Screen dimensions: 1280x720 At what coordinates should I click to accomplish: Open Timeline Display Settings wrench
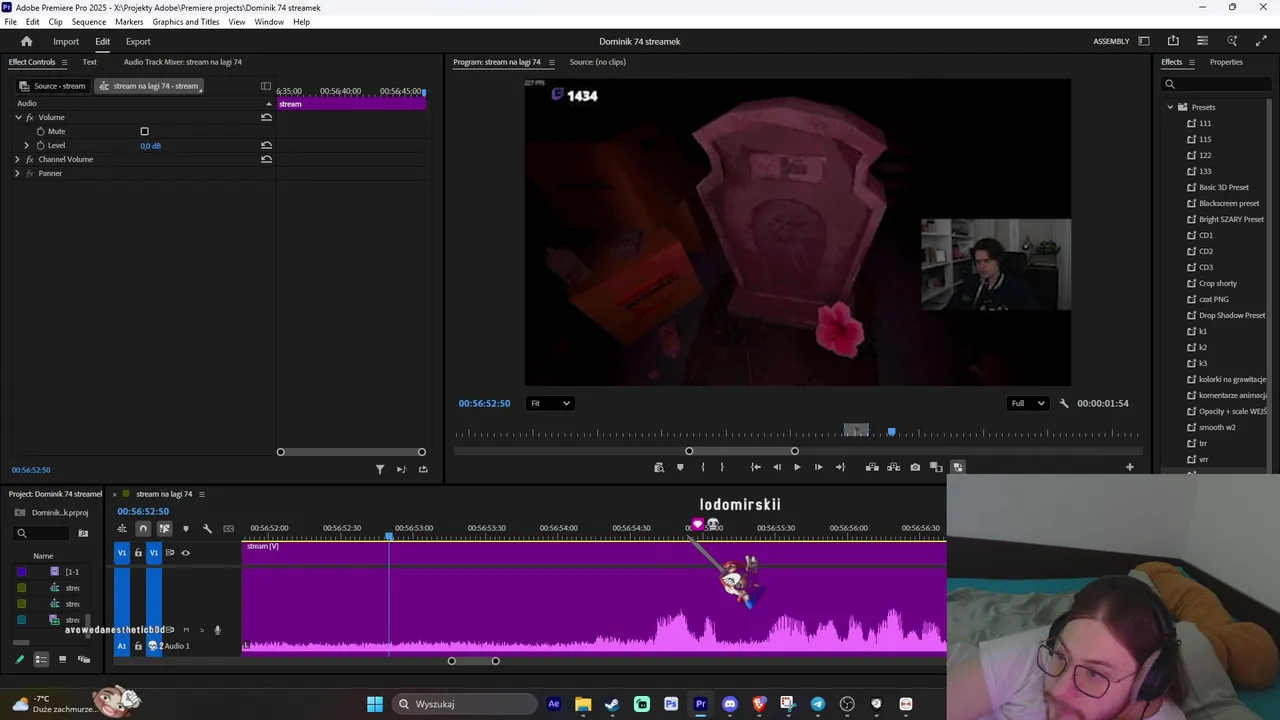[x=207, y=528]
